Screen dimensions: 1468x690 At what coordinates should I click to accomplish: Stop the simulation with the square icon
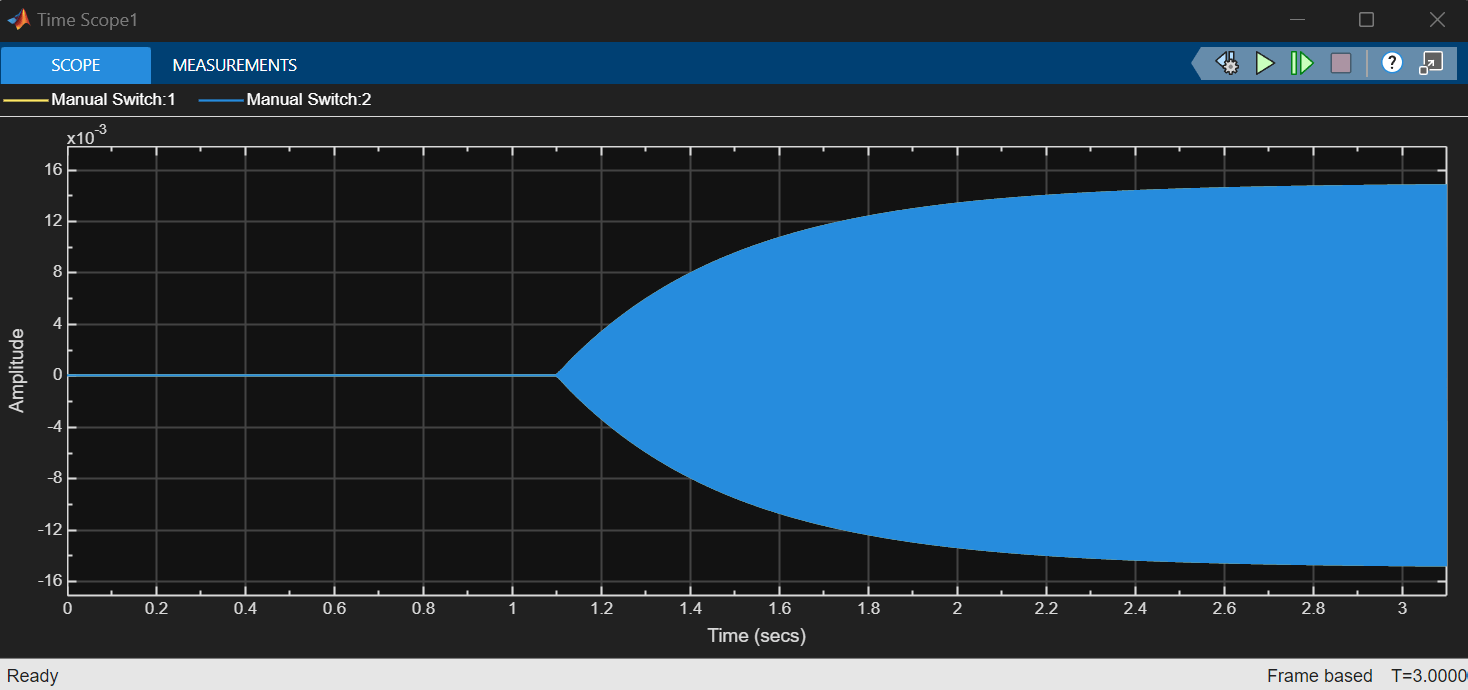point(1341,64)
